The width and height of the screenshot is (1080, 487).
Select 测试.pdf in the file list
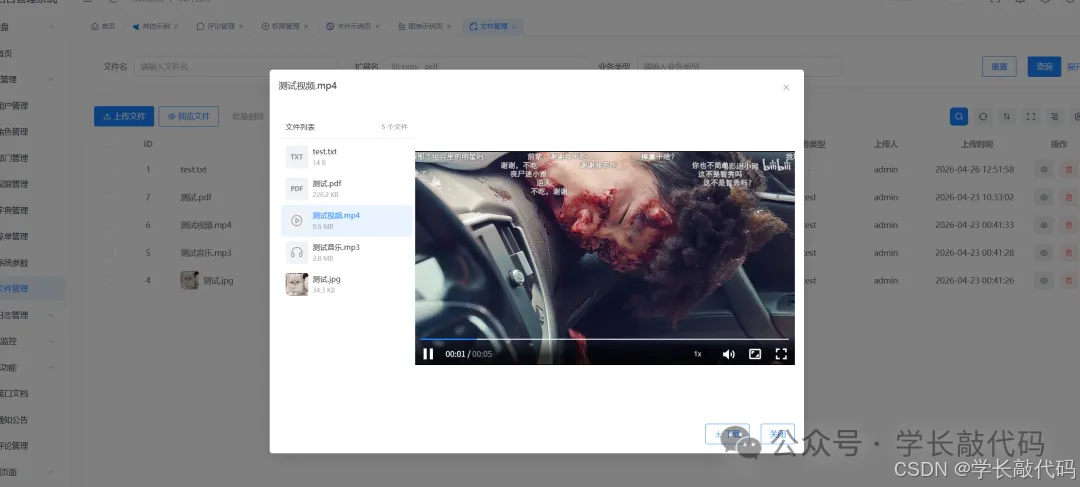[x=346, y=189]
